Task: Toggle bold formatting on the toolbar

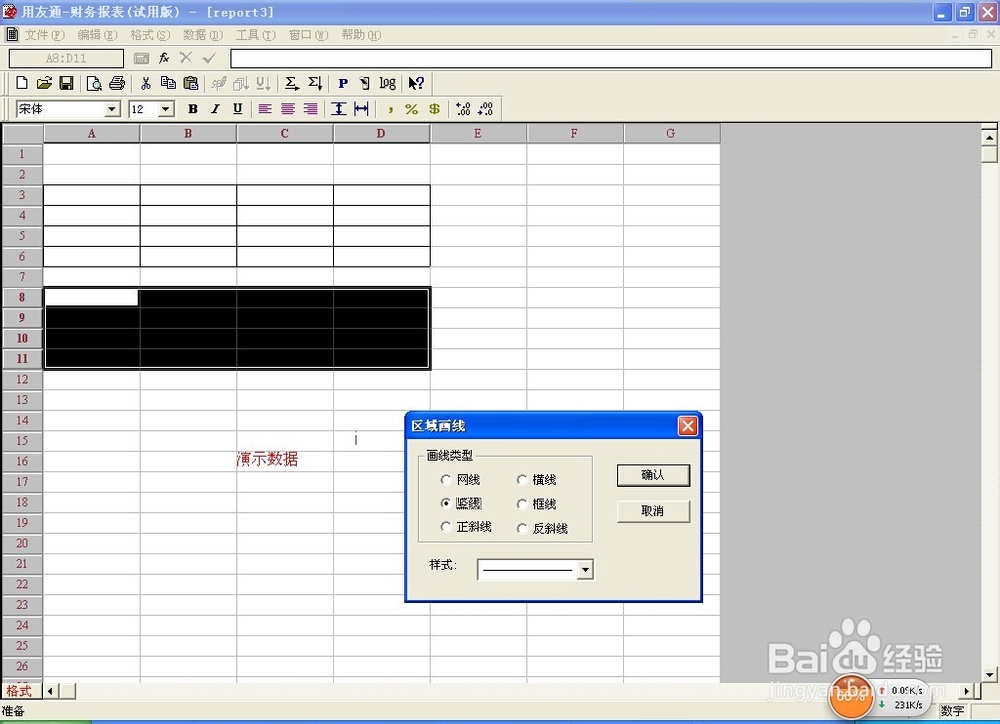Action: [192, 109]
